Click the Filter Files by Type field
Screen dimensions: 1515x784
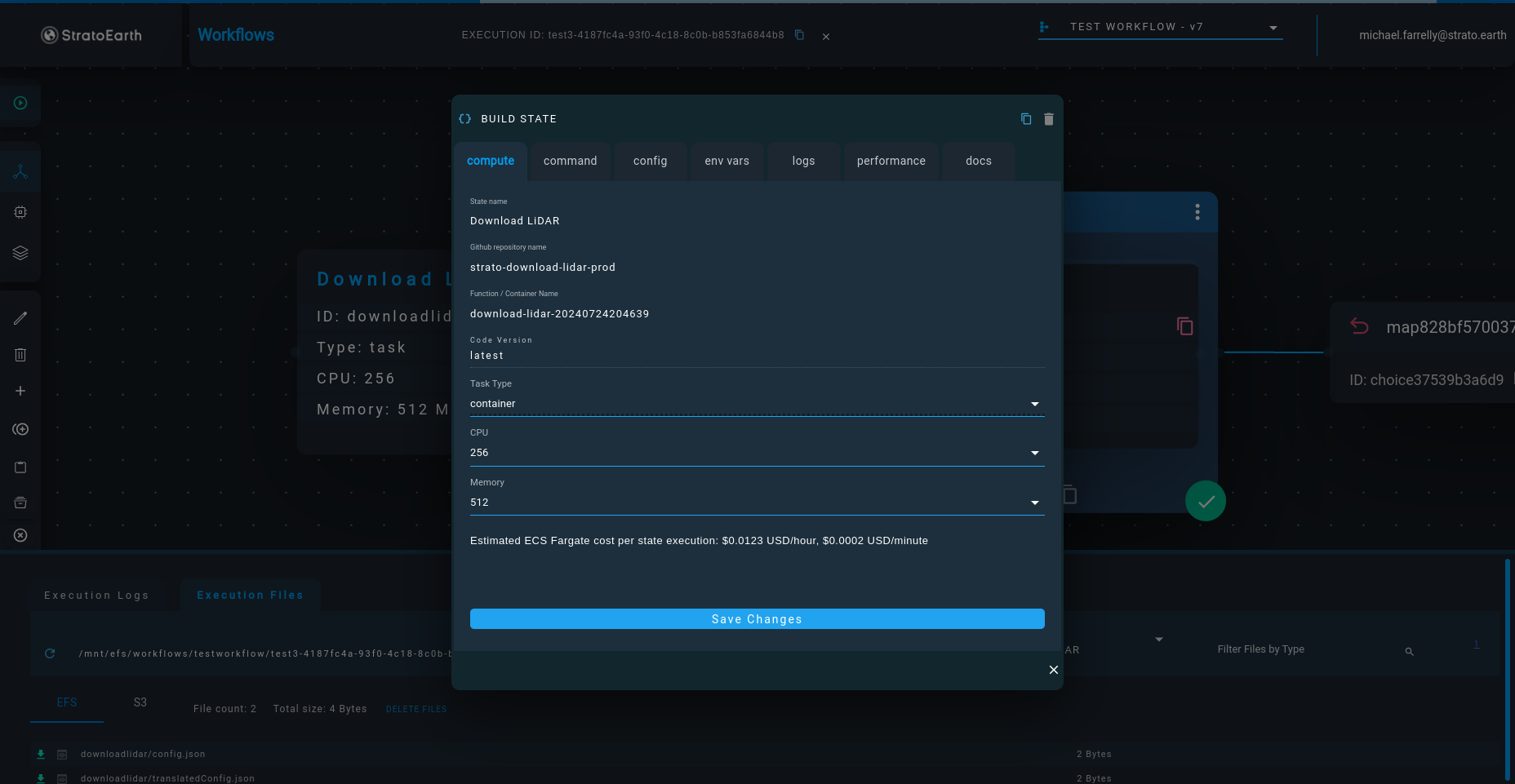[x=1303, y=649]
